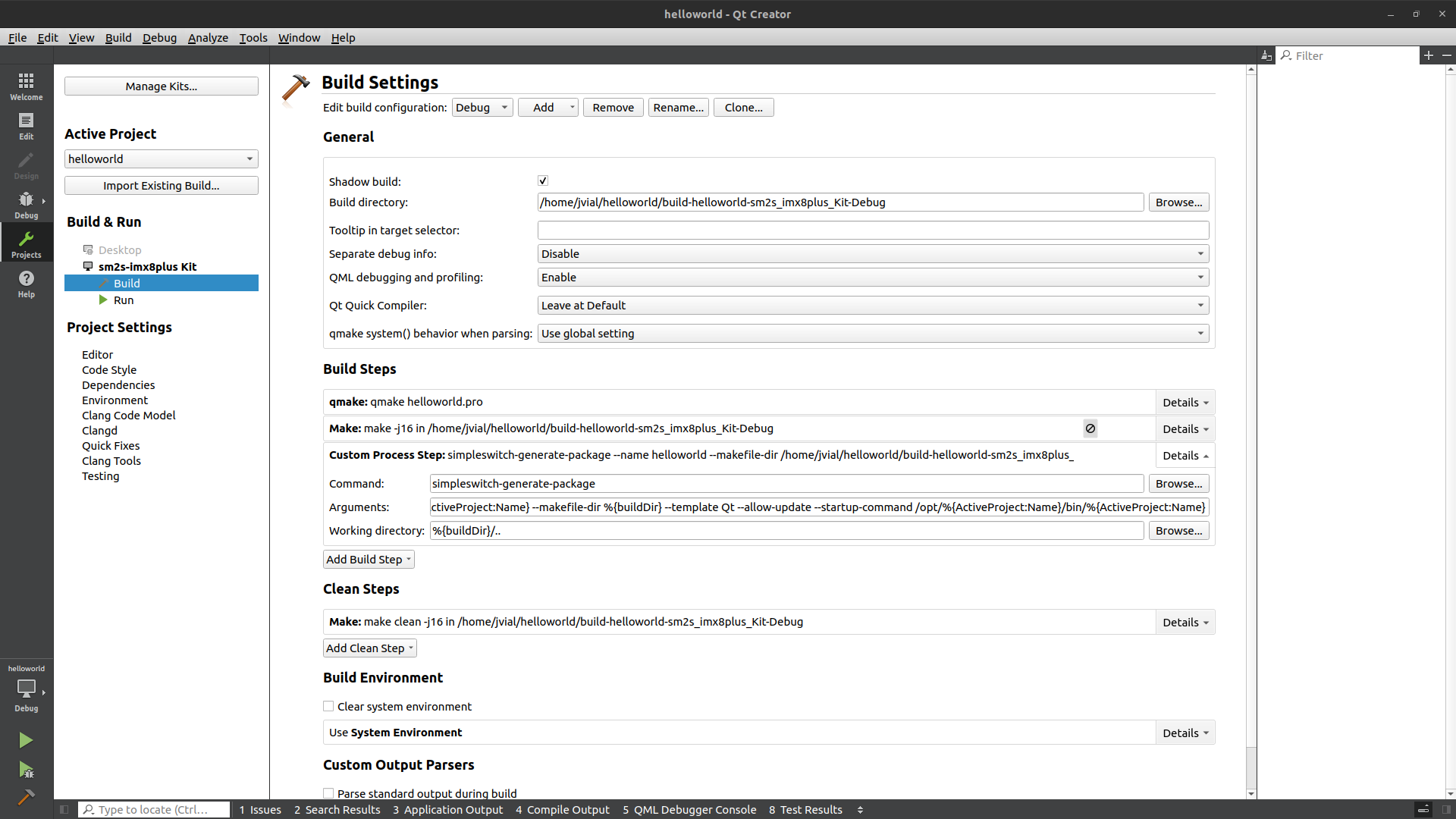Build the project using the hammer icon
1456x819 pixels.
26,798
